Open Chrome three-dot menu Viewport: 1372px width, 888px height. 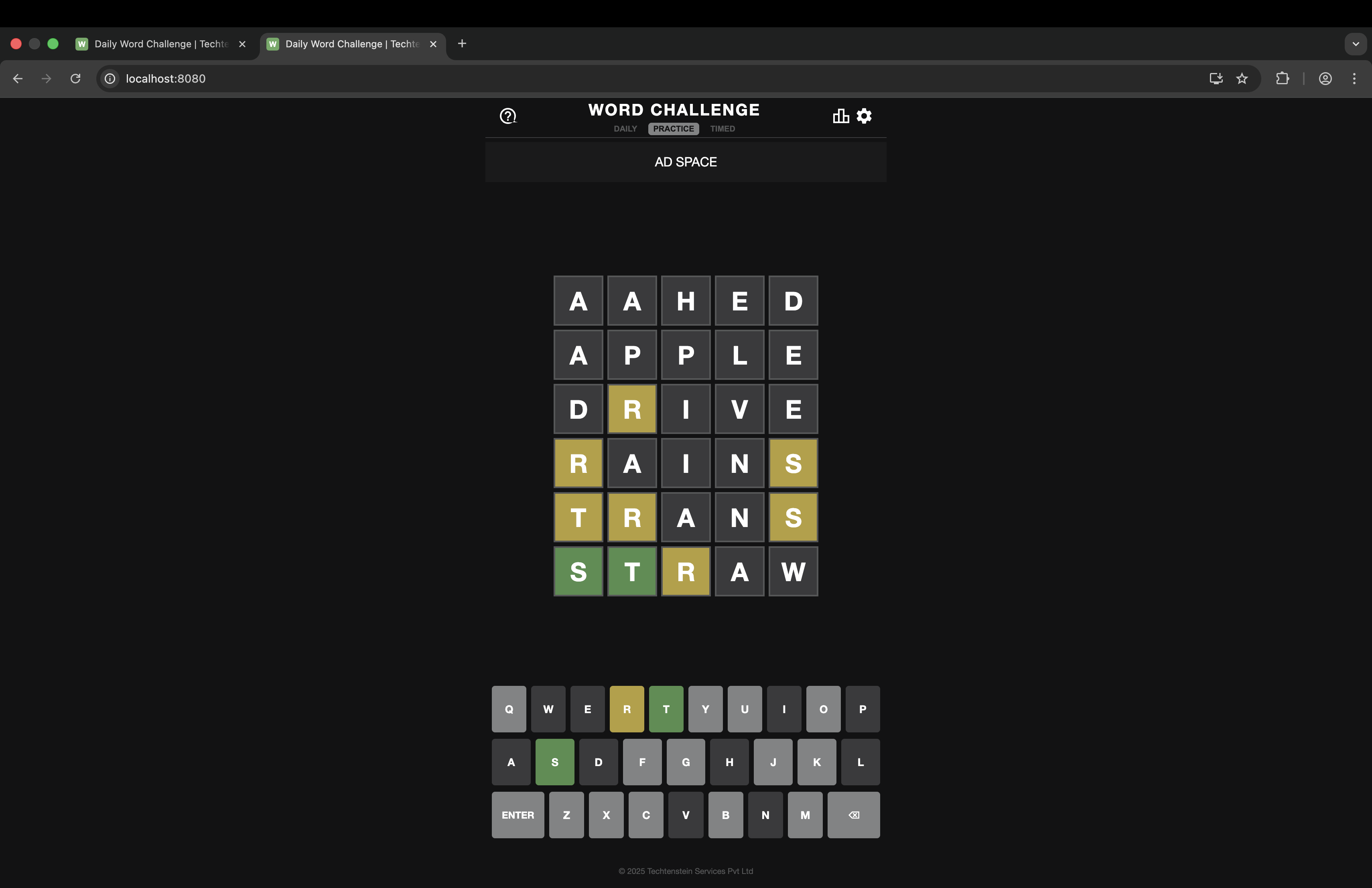[1354, 78]
